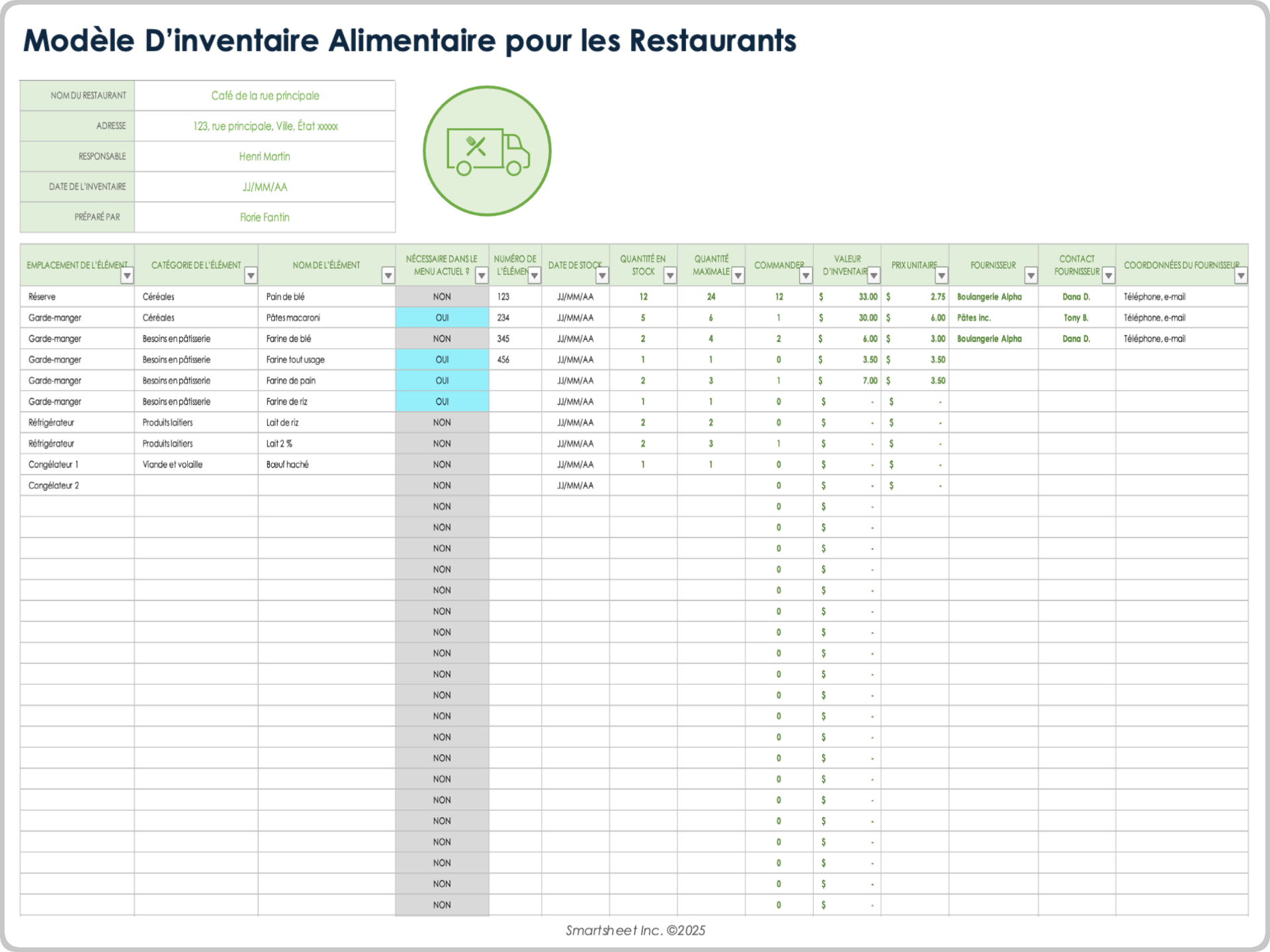Screen dimensions: 1270x952
Task: Select the Bœuf haché item cell
Action: coord(327,465)
